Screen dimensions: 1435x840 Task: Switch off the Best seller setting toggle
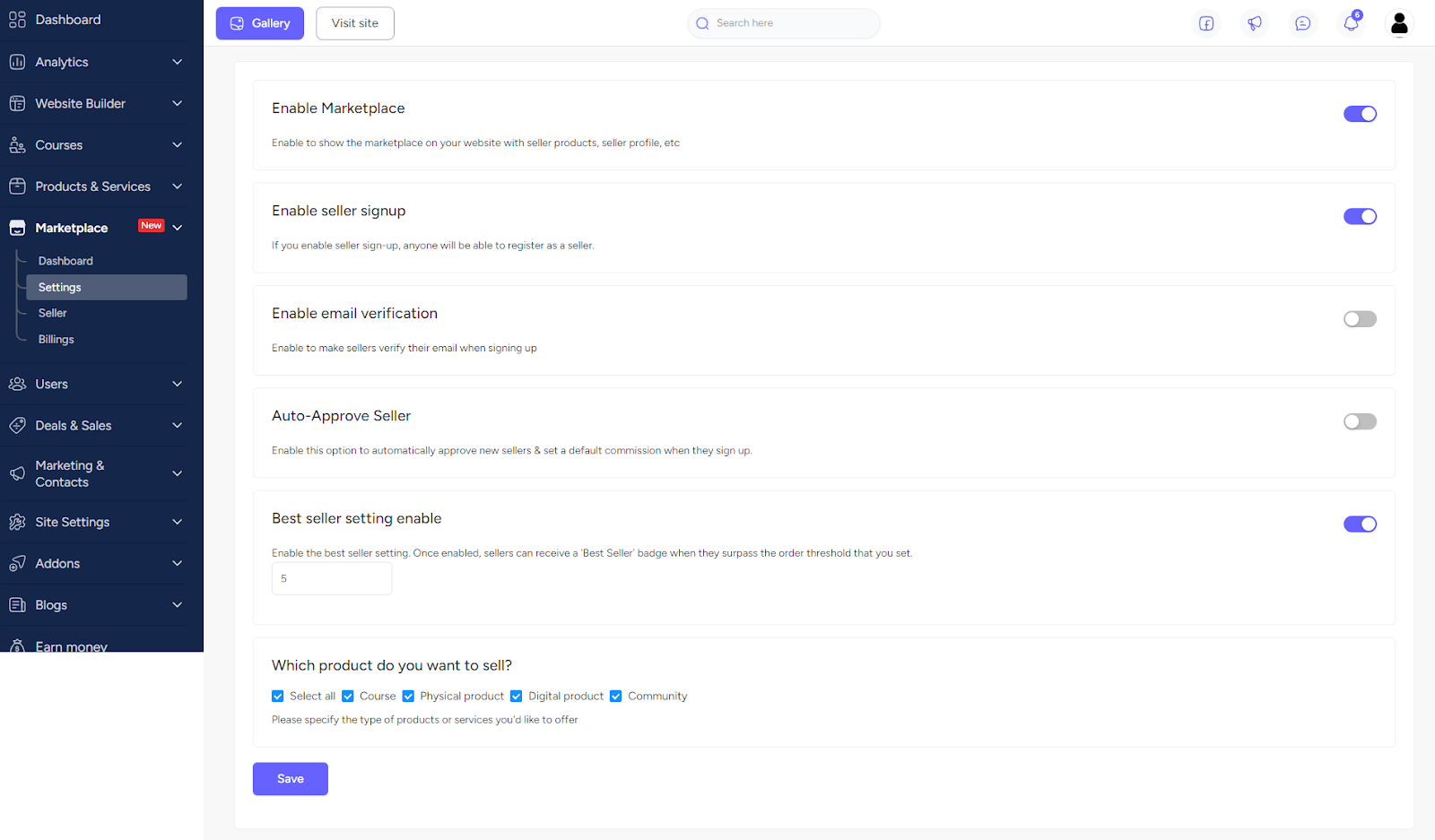pyautogui.click(x=1360, y=524)
